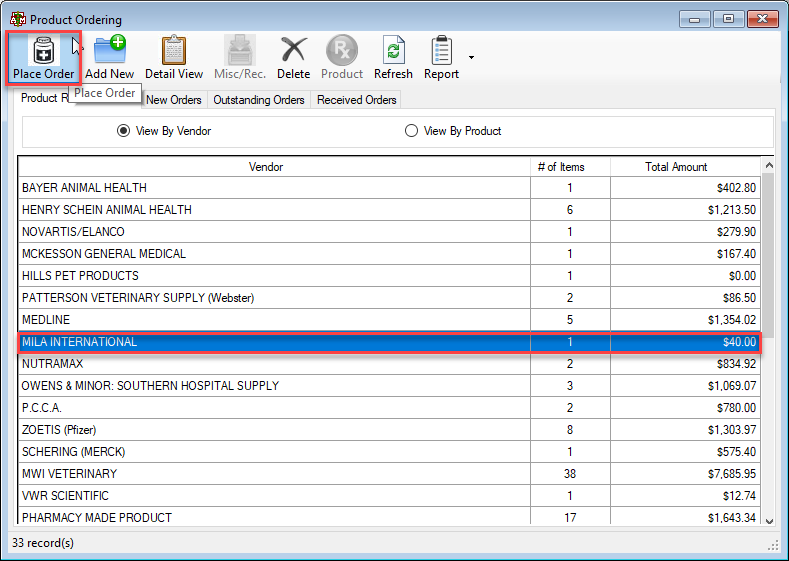Click the Place Order toolbar icon

(43, 51)
